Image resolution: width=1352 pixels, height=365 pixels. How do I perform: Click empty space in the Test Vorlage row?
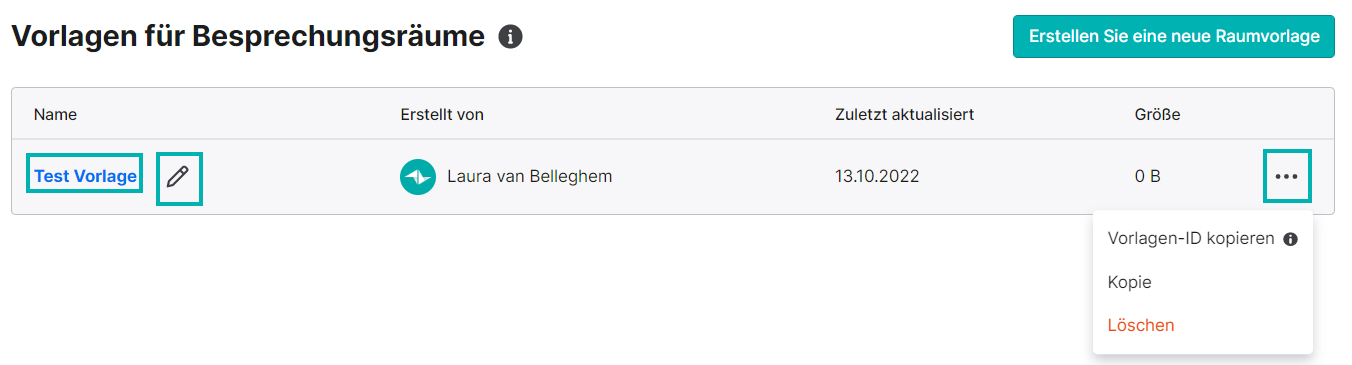(x=720, y=177)
